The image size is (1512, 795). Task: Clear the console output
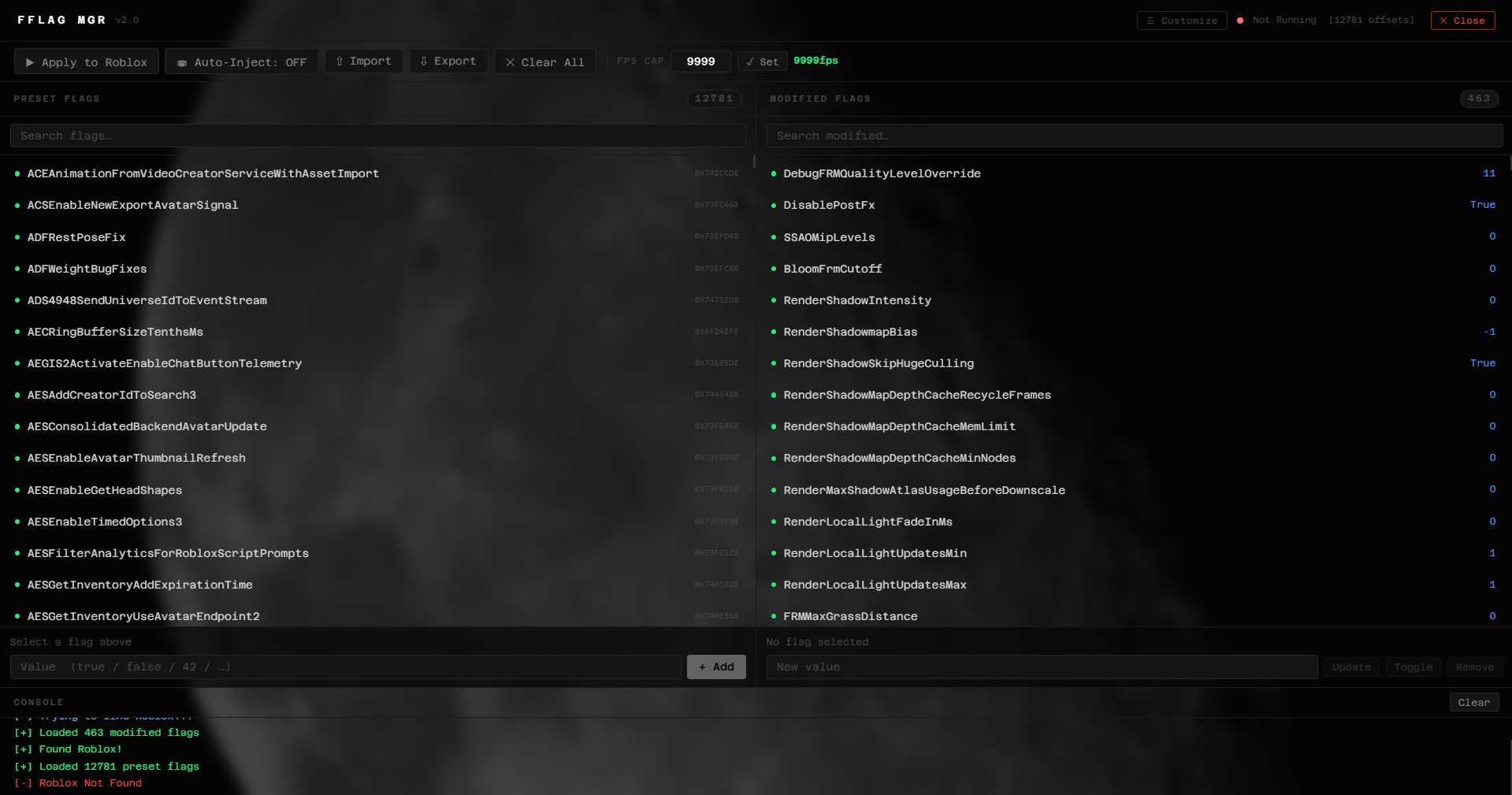[1474, 702]
